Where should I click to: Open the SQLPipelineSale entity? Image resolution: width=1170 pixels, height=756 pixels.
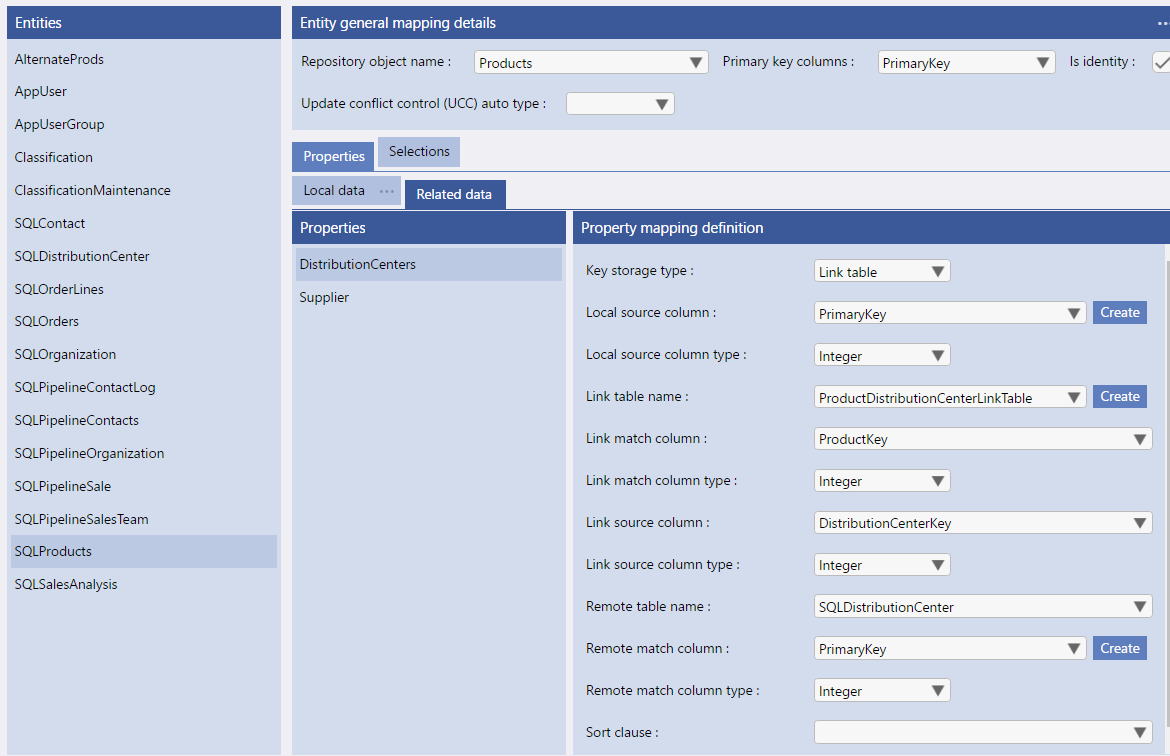[x=143, y=486]
